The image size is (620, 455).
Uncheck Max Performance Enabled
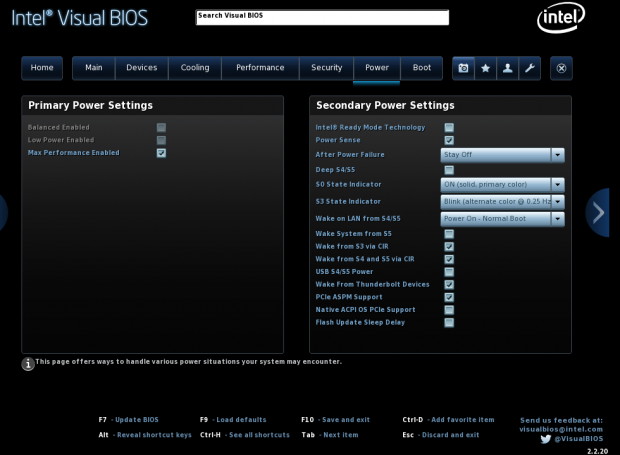161,153
